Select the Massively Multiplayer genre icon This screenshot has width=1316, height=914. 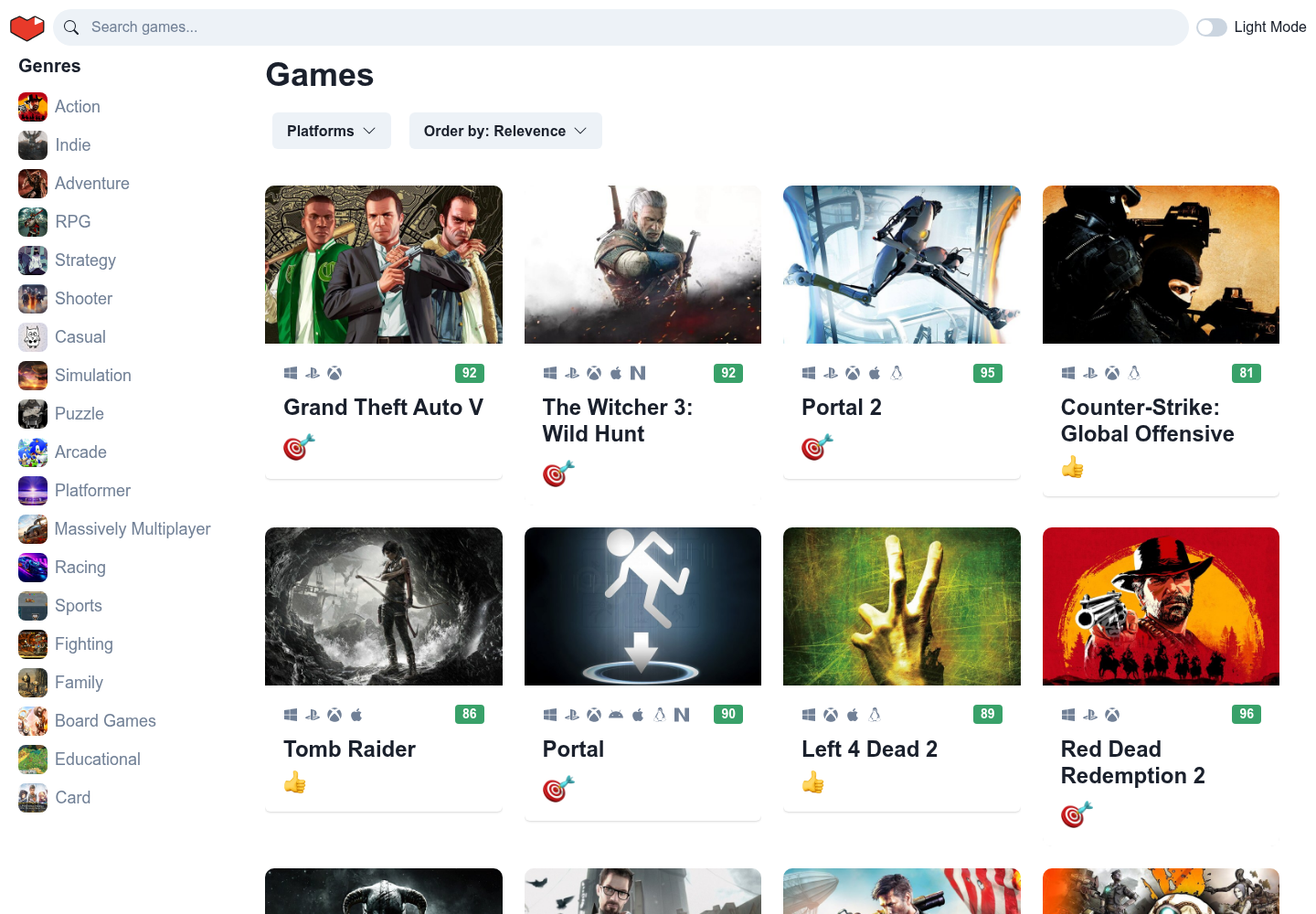(33, 529)
